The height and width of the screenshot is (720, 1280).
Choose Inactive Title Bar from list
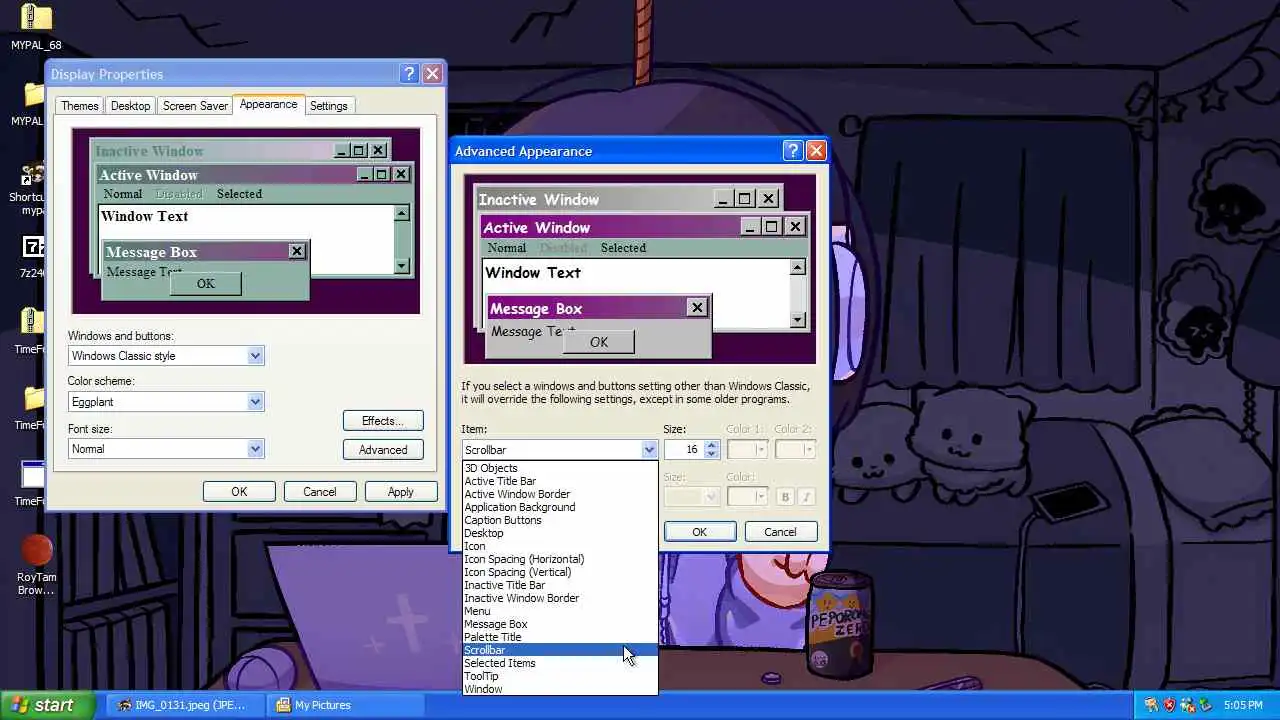click(x=560, y=585)
